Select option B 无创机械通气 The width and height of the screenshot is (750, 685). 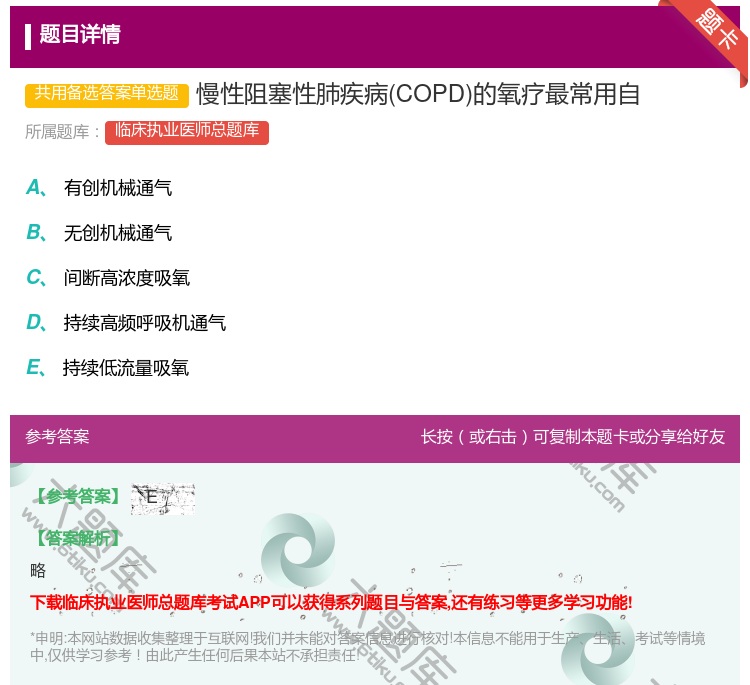tap(99, 233)
